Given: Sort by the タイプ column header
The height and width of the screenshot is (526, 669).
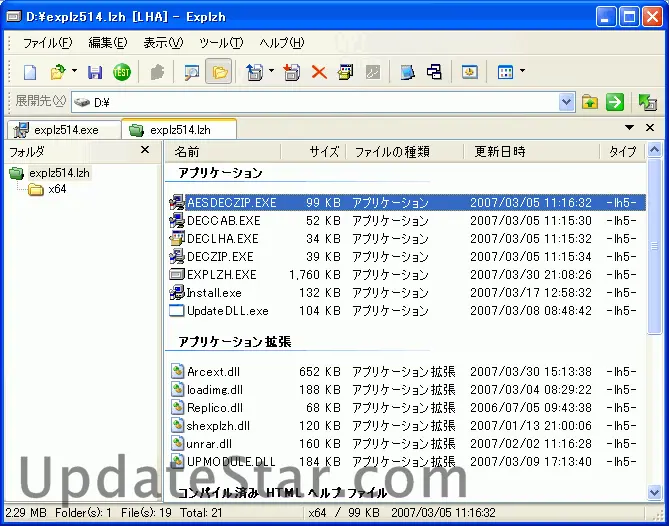Looking at the screenshot, I should click(622, 151).
